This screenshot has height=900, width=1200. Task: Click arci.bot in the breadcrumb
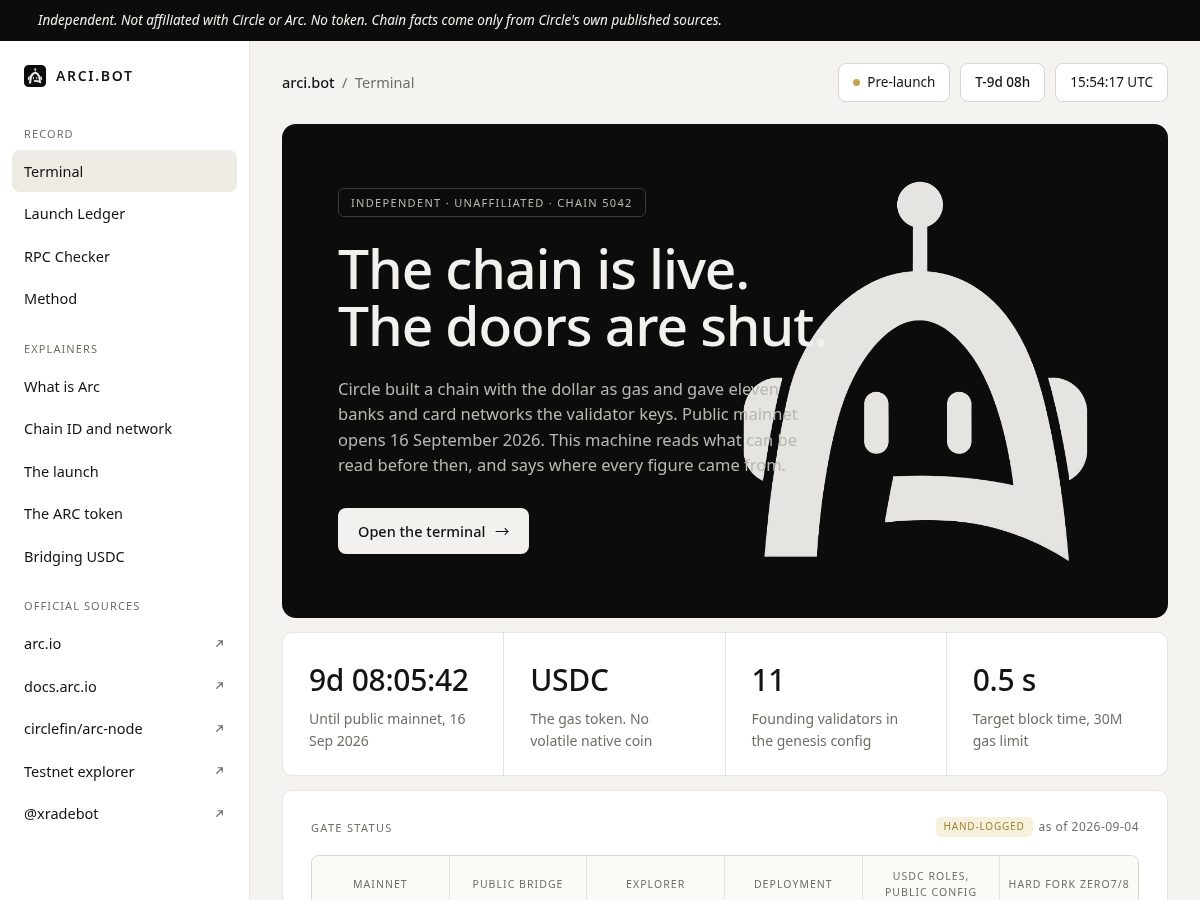point(308,83)
